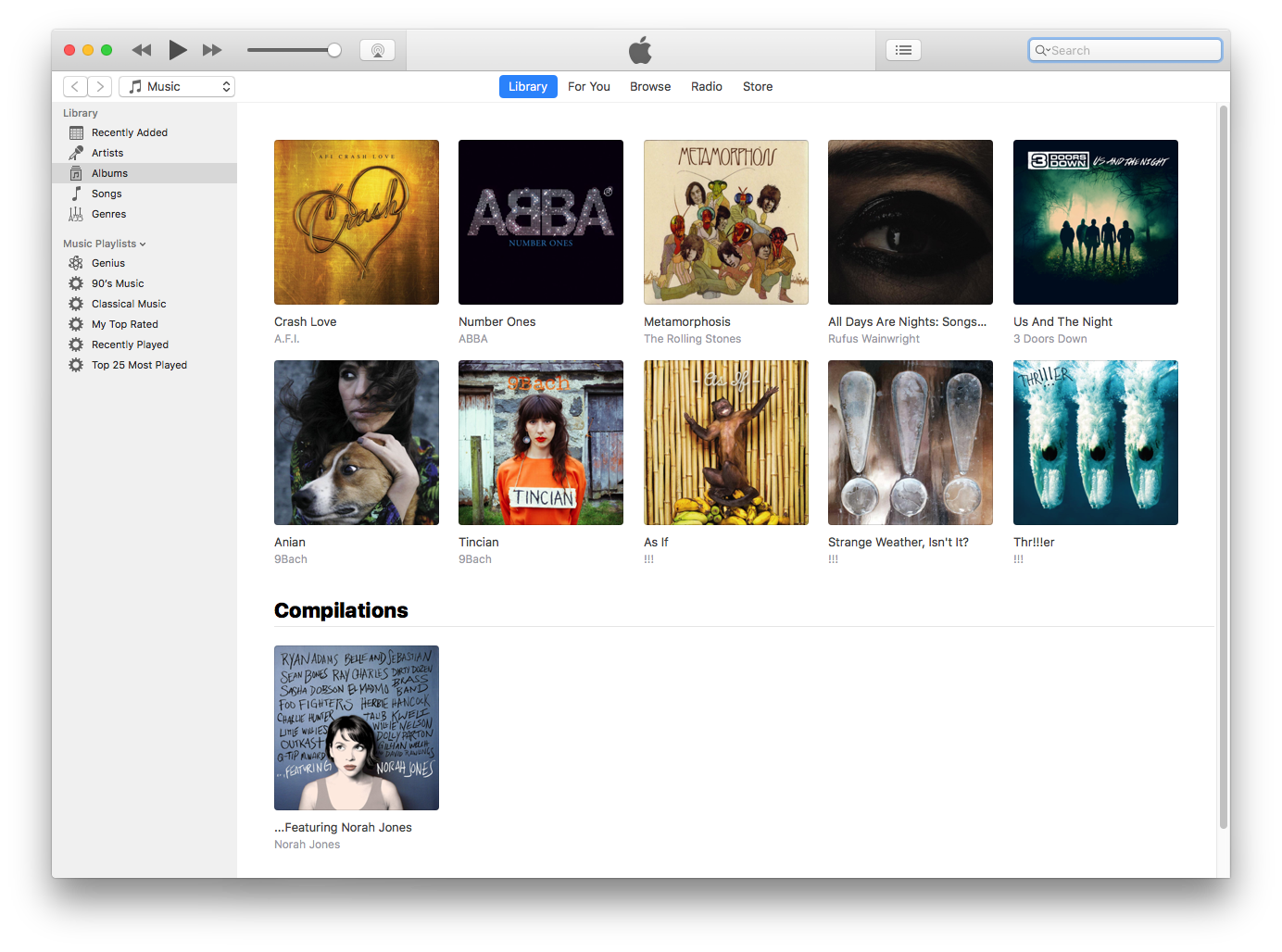Adjust the volume slider knob
1282x952 pixels.
pyautogui.click(x=334, y=50)
